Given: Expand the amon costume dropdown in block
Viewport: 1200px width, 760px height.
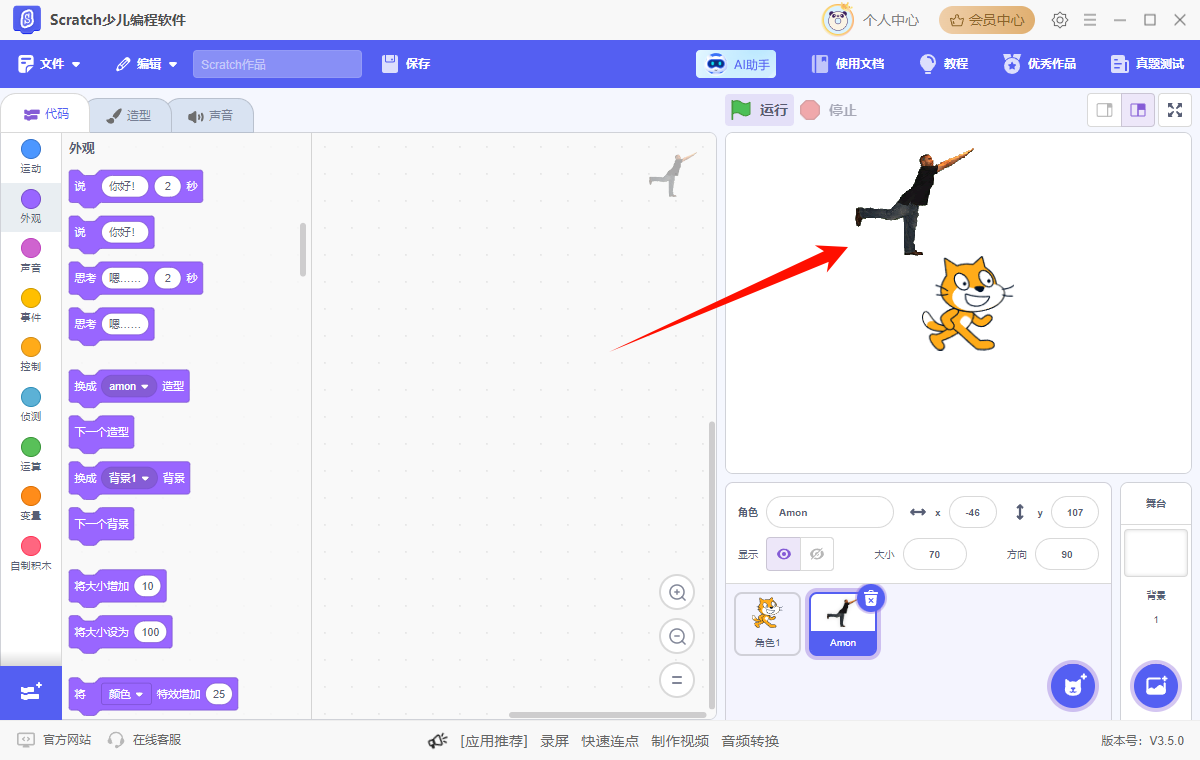Looking at the screenshot, I should 144,386.
